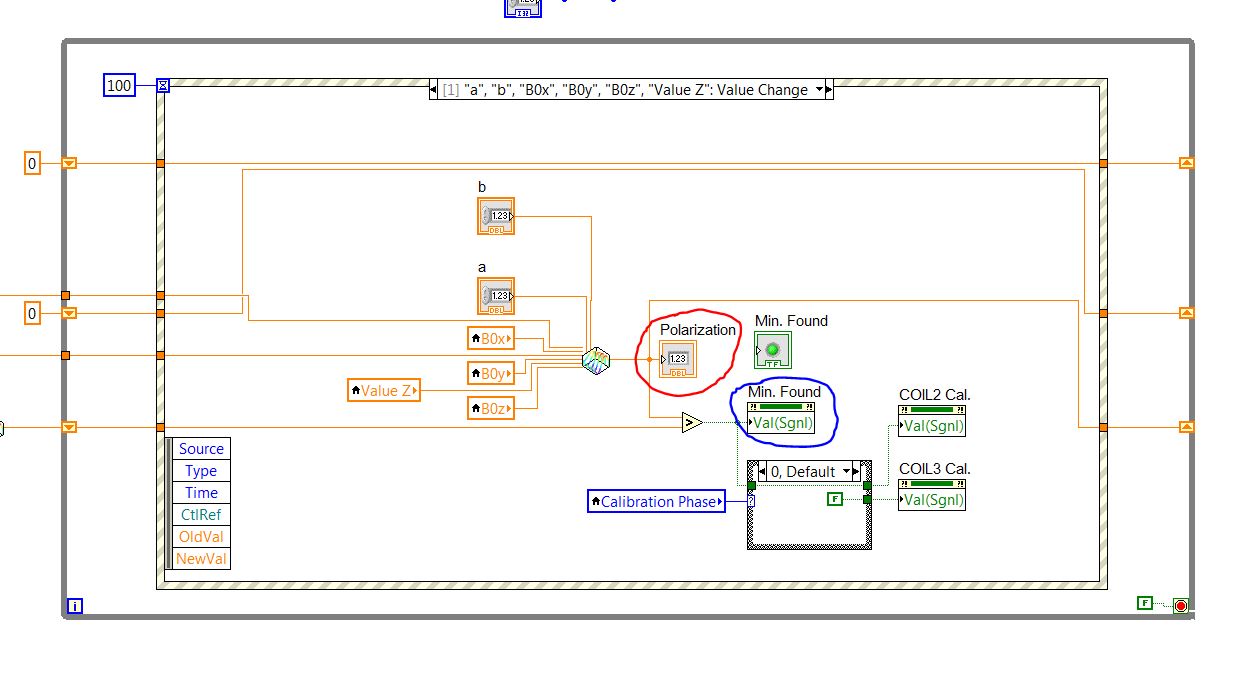
Task: Select the numeric control terminal labeled b
Action: 497,214
